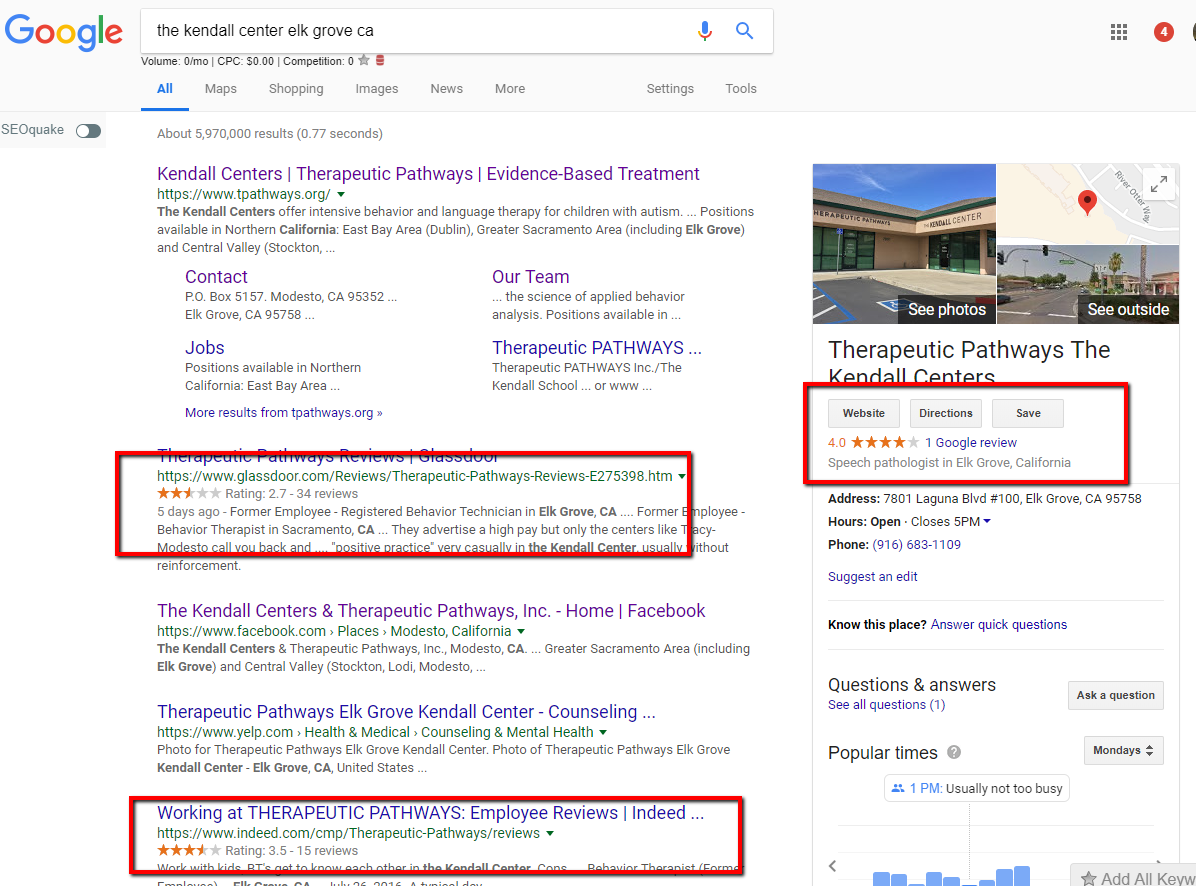Open the tpathways.org URL dropdown arrow

[x=341, y=194]
